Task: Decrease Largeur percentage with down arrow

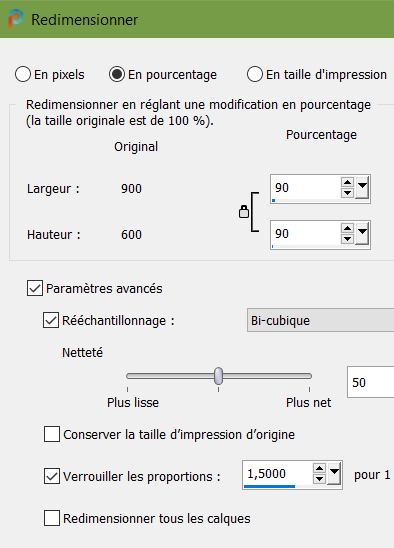Action: coord(347,193)
